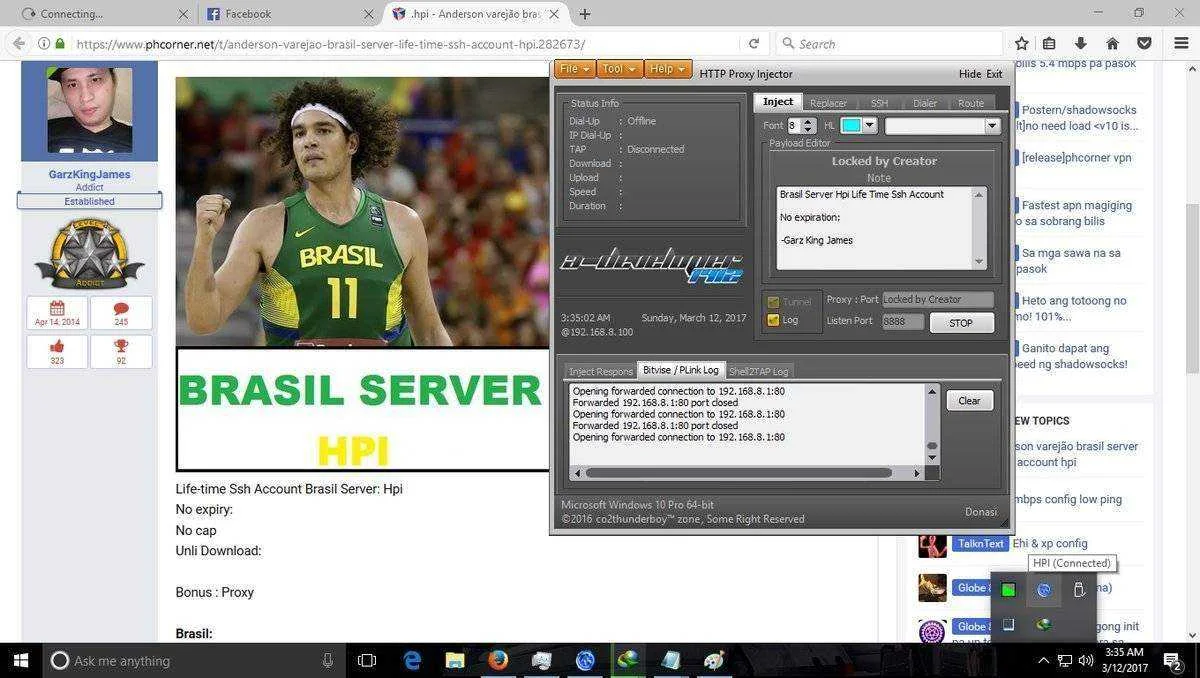Click the site info icon in address bar

click(44, 44)
